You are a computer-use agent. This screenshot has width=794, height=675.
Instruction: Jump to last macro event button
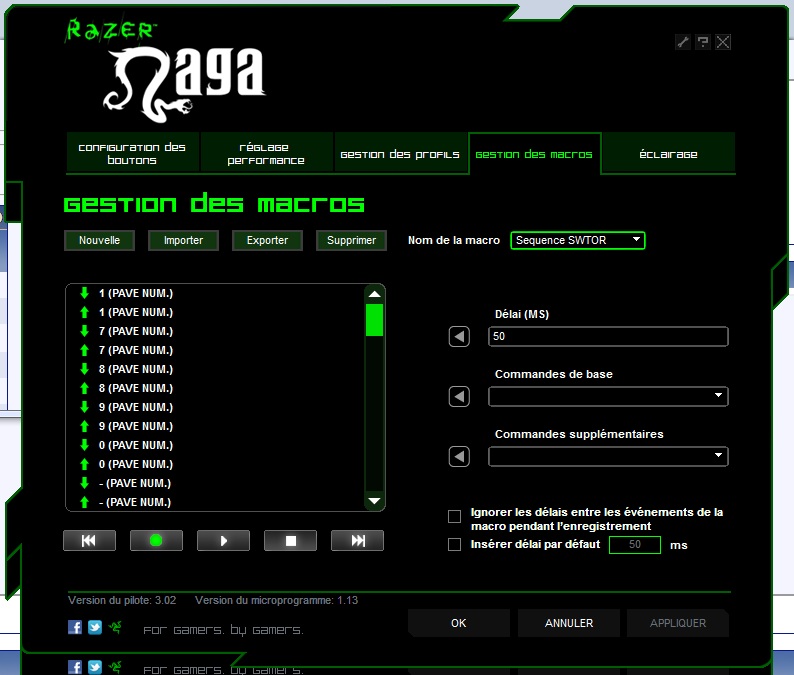click(x=358, y=541)
